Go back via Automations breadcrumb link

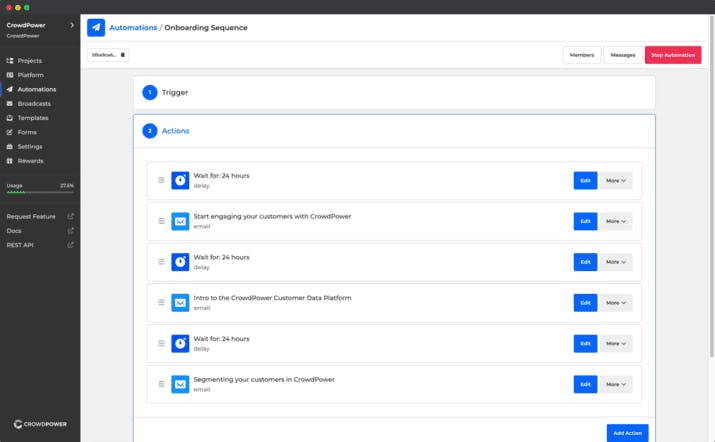(x=133, y=27)
